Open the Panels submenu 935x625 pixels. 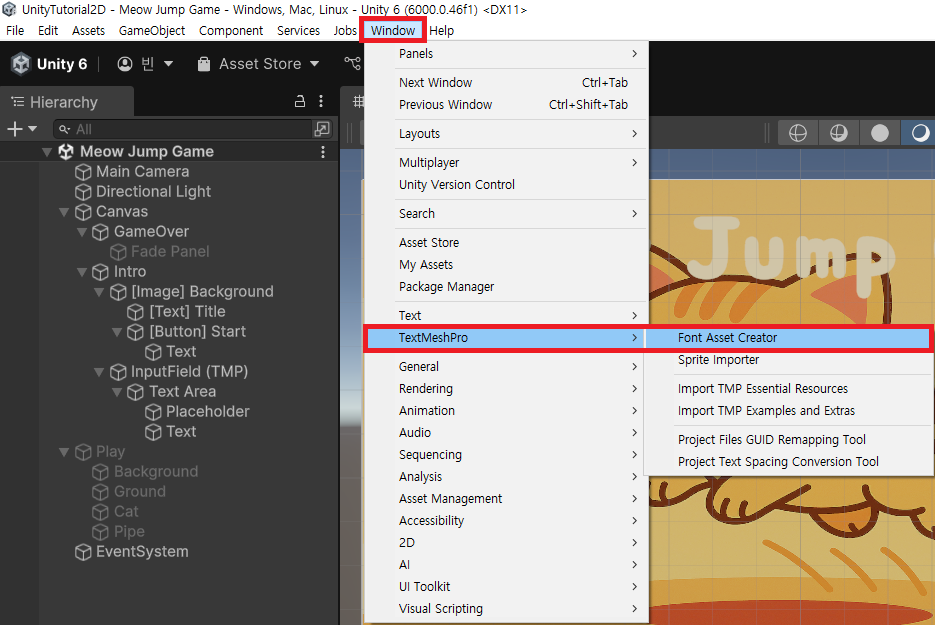coord(506,54)
